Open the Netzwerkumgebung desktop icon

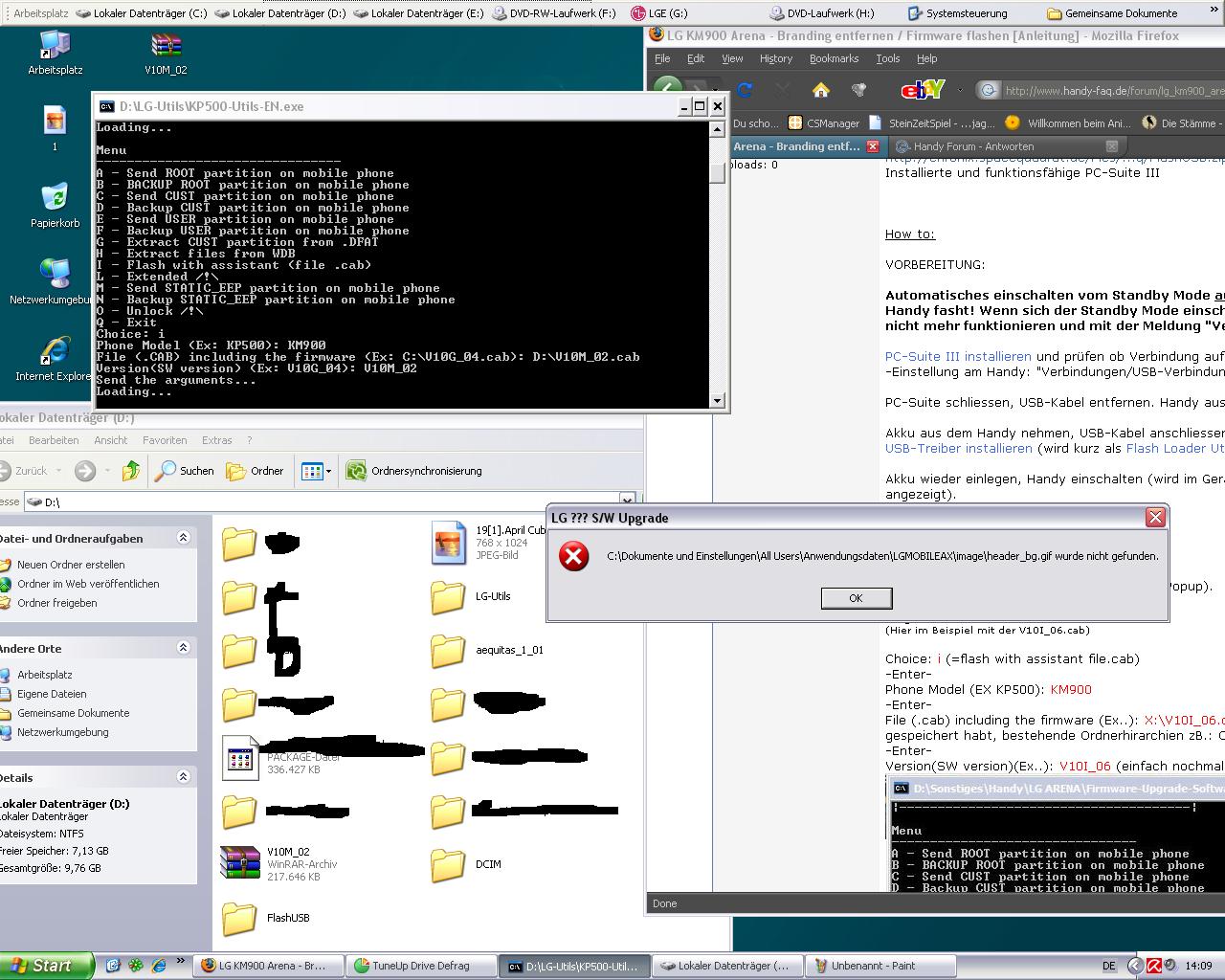coord(55,281)
